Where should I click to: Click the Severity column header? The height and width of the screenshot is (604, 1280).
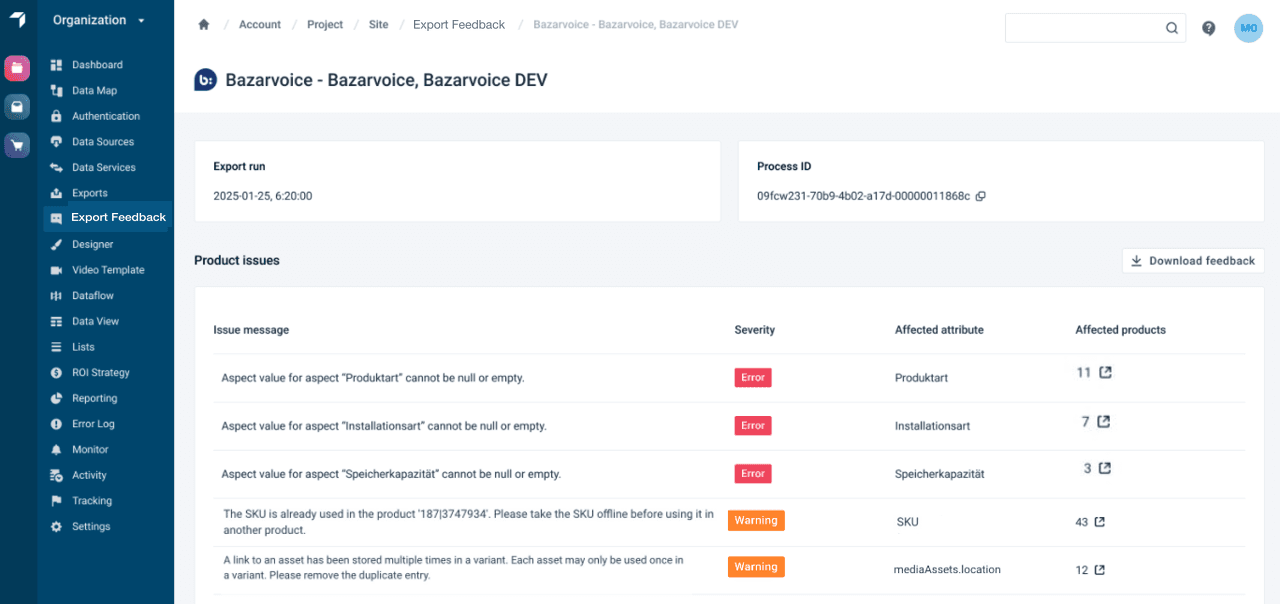coord(754,330)
